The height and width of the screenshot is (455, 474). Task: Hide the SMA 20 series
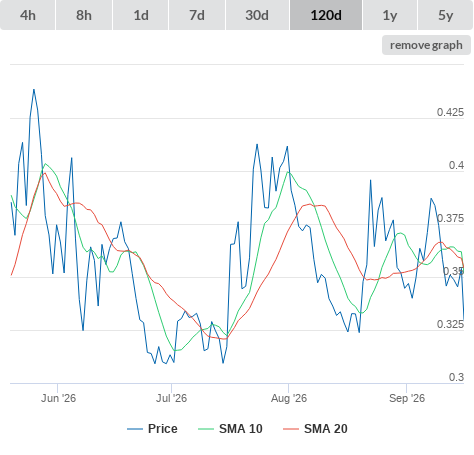point(326,429)
